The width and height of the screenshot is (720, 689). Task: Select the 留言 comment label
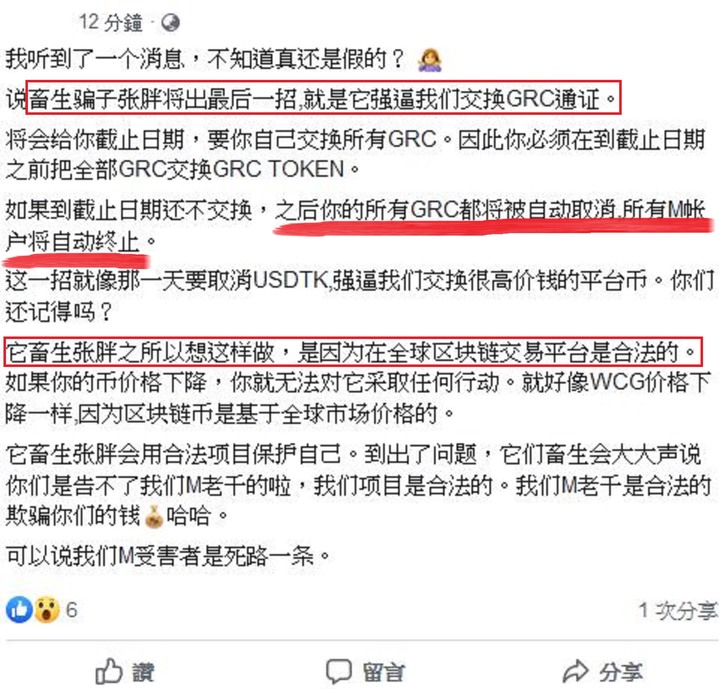tap(383, 672)
